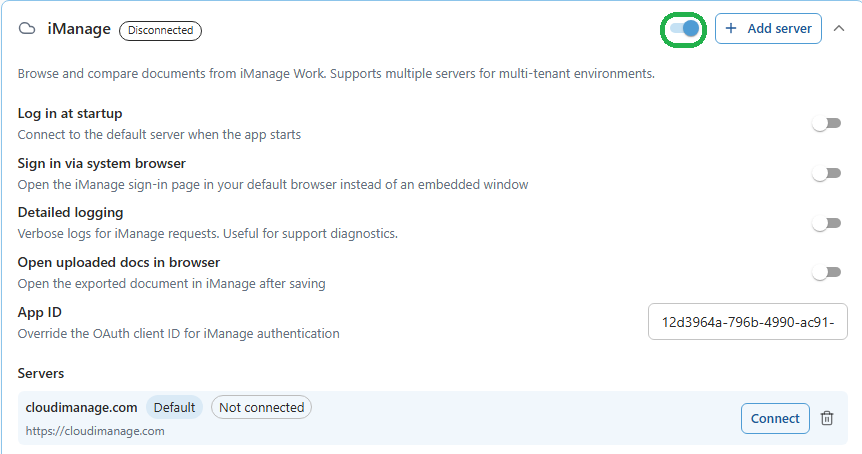862x454 pixels.
Task: Click 'Open the exported document' description
Action: click(x=172, y=284)
